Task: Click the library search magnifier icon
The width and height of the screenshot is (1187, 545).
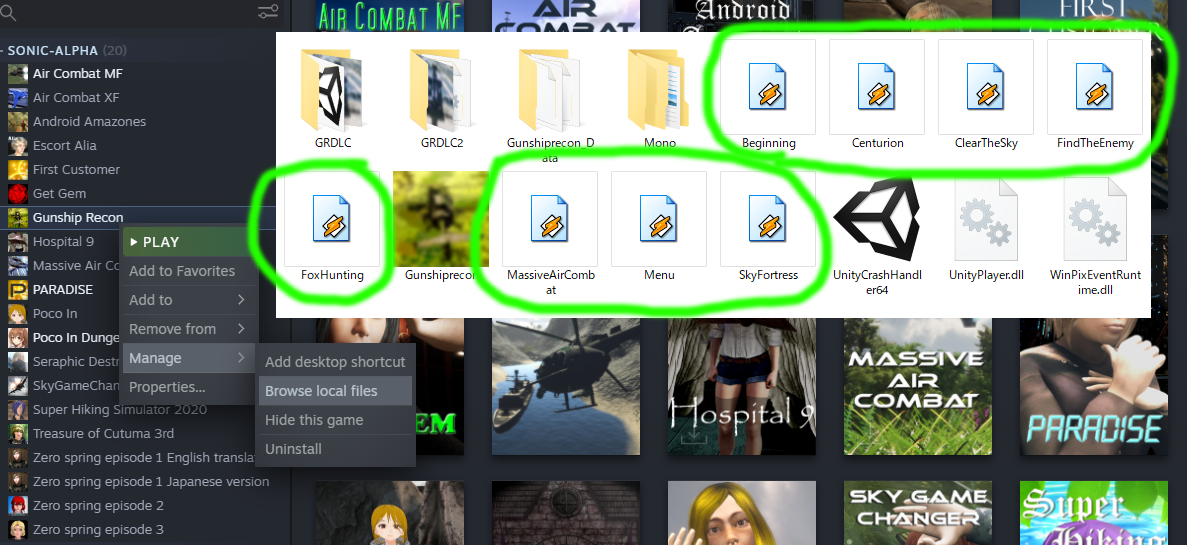Action: [x=9, y=12]
